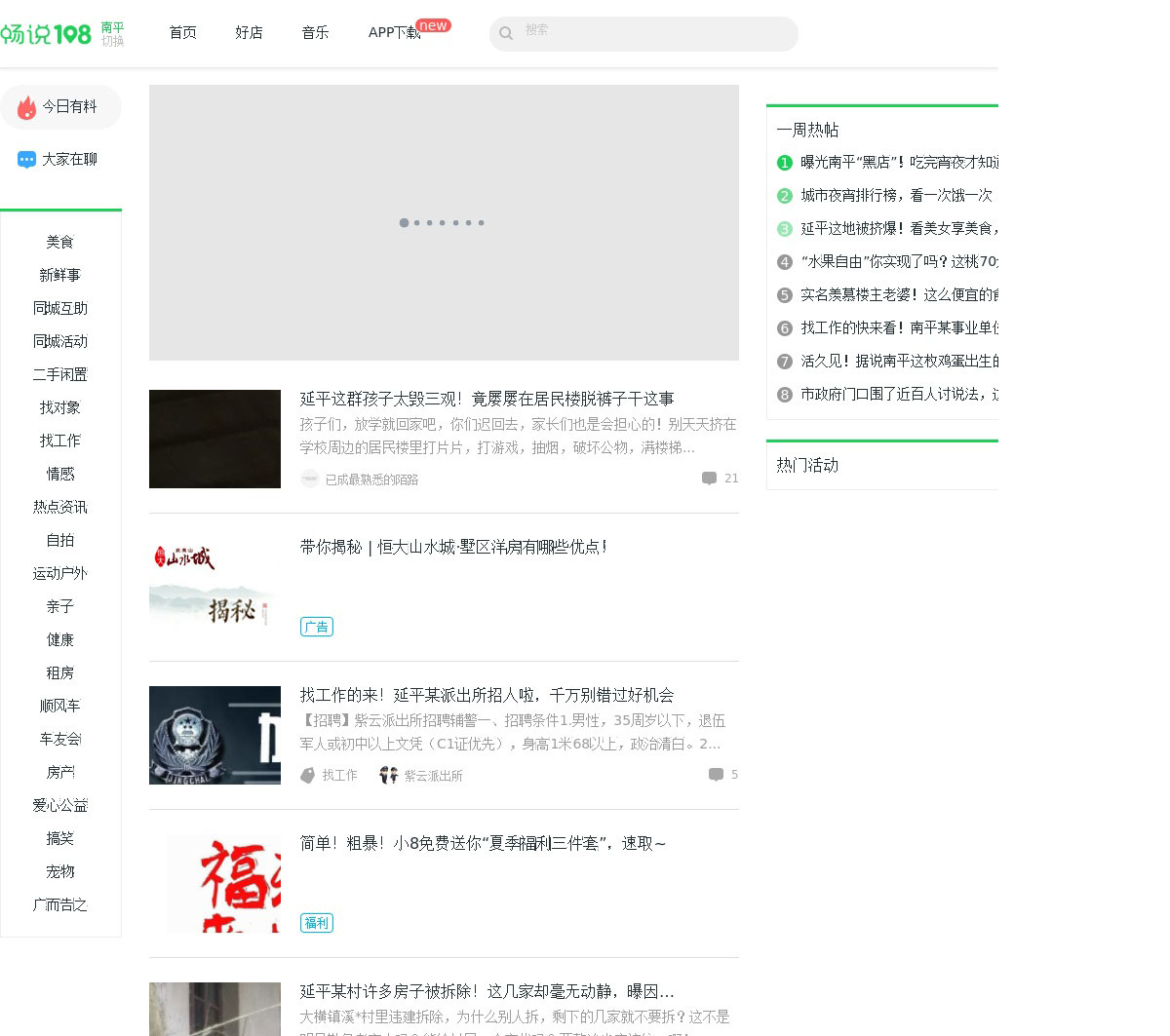Click the 畅说108 site logo
The width and height of the screenshot is (1170, 1036).
(x=46, y=34)
